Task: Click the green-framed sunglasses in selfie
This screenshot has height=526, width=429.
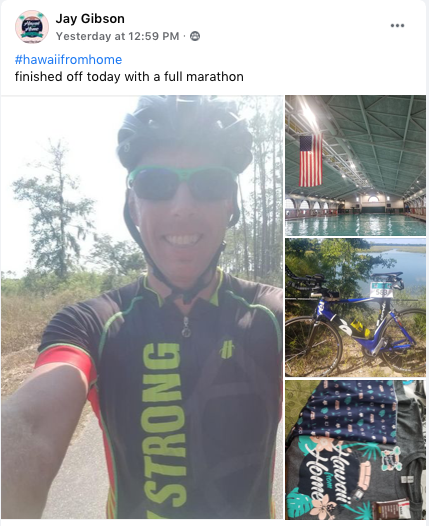Action: (x=183, y=183)
